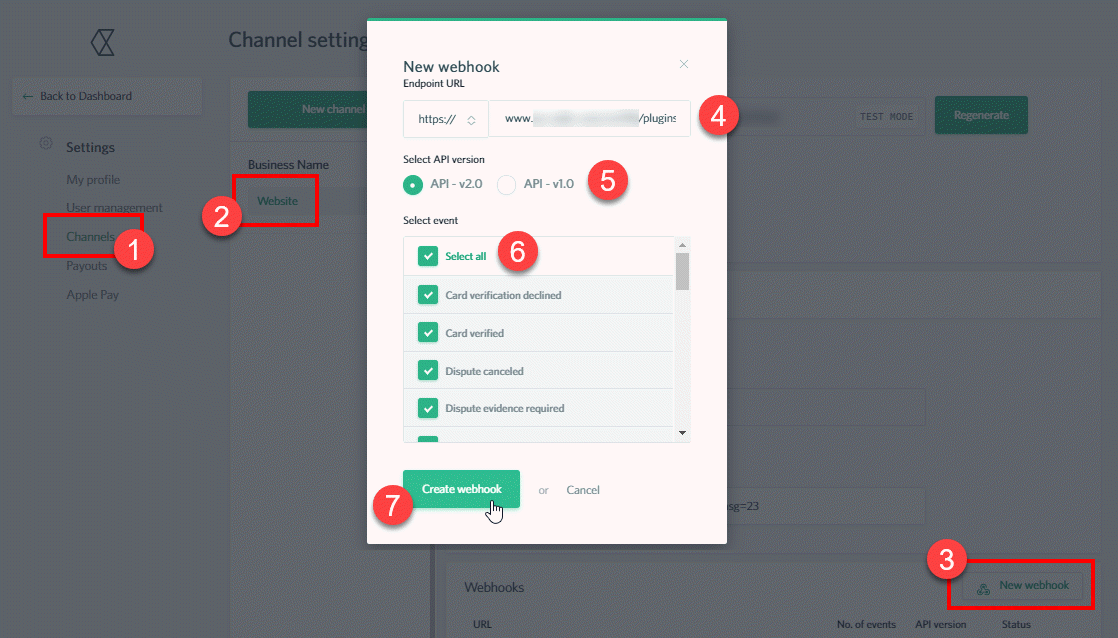Click the Regenerate button
1118x638 pixels.
pyautogui.click(x=980, y=115)
